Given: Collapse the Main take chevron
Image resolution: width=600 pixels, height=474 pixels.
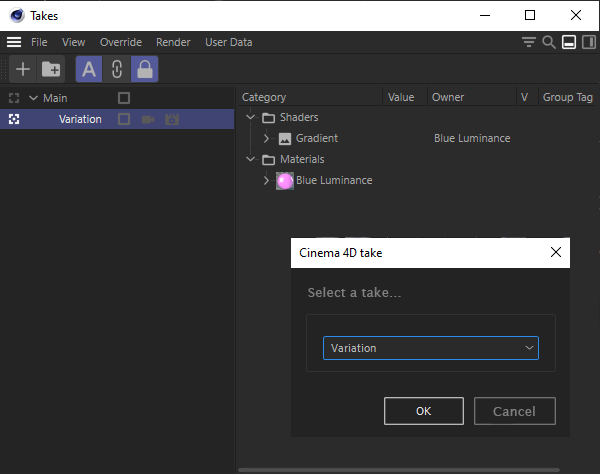Looking at the screenshot, I should tap(33, 98).
